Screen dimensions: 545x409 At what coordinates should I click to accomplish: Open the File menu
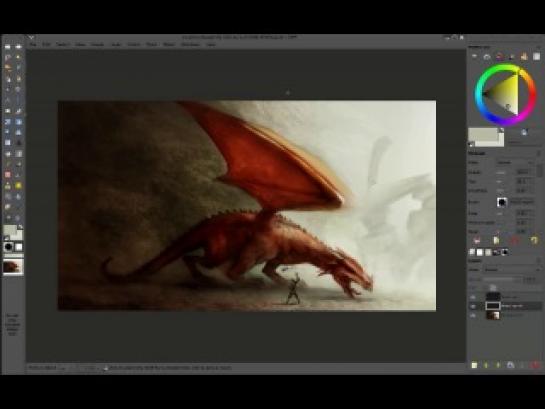coord(33,45)
